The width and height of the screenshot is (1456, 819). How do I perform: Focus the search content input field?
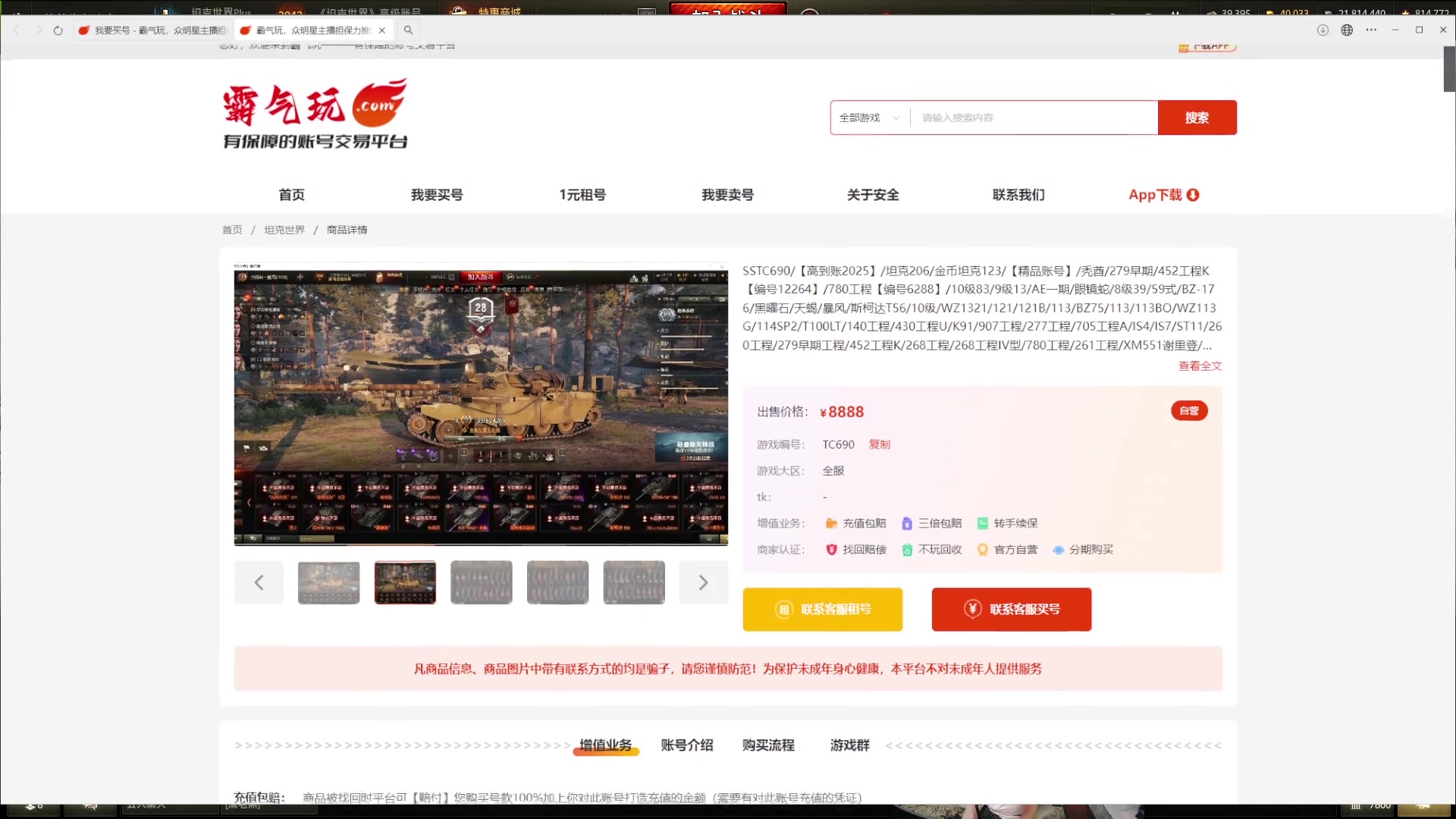(x=1034, y=118)
